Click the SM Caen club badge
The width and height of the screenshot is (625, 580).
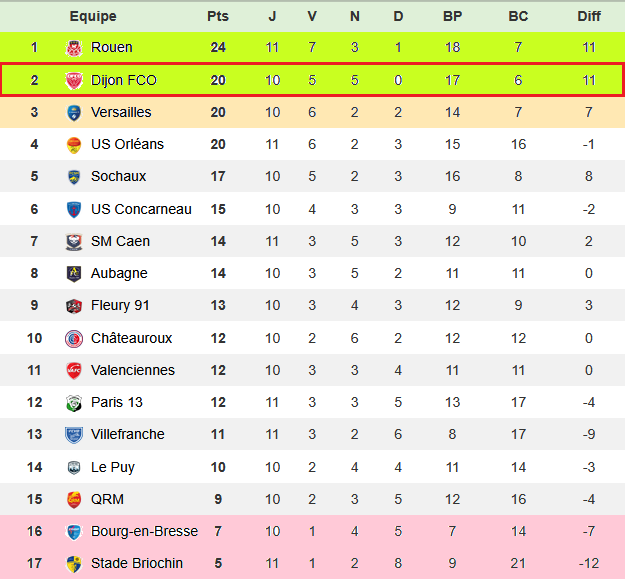coord(73,241)
